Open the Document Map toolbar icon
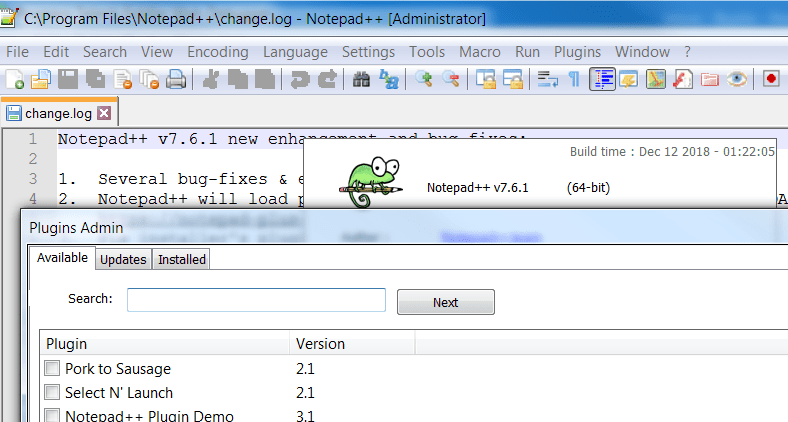The width and height of the screenshot is (788, 422). (x=656, y=79)
